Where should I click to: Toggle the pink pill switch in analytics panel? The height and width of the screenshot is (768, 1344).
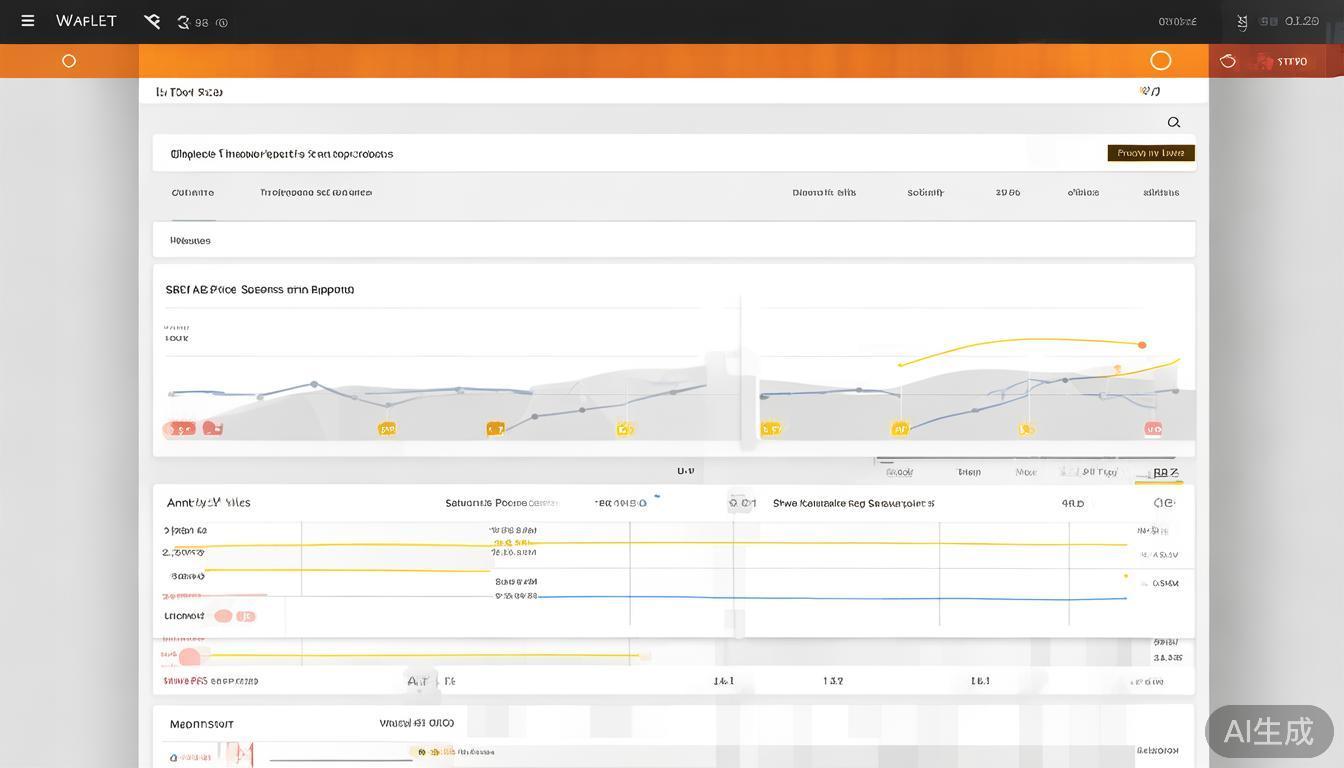(234, 616)
